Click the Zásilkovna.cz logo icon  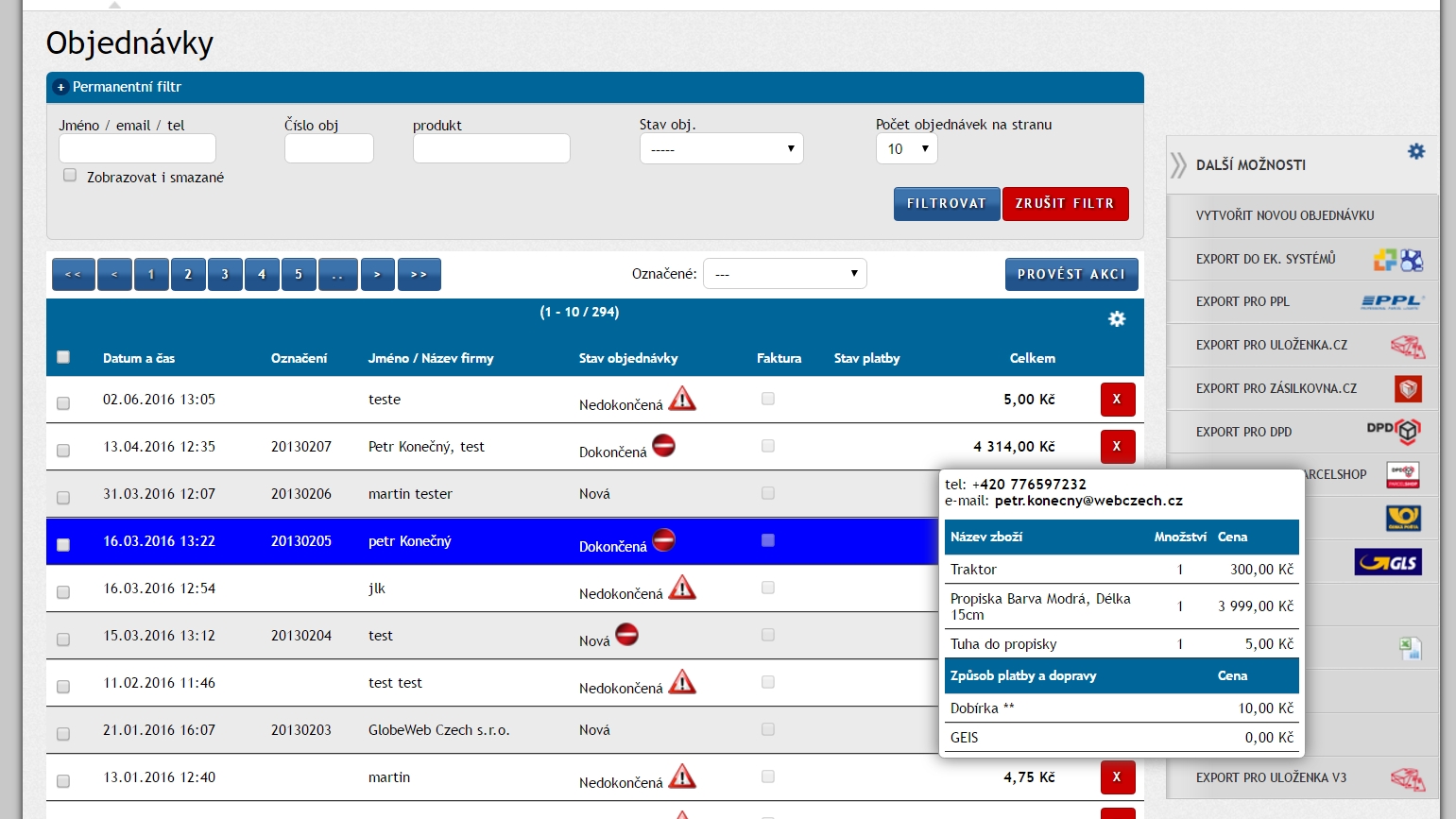point(1408,388)
